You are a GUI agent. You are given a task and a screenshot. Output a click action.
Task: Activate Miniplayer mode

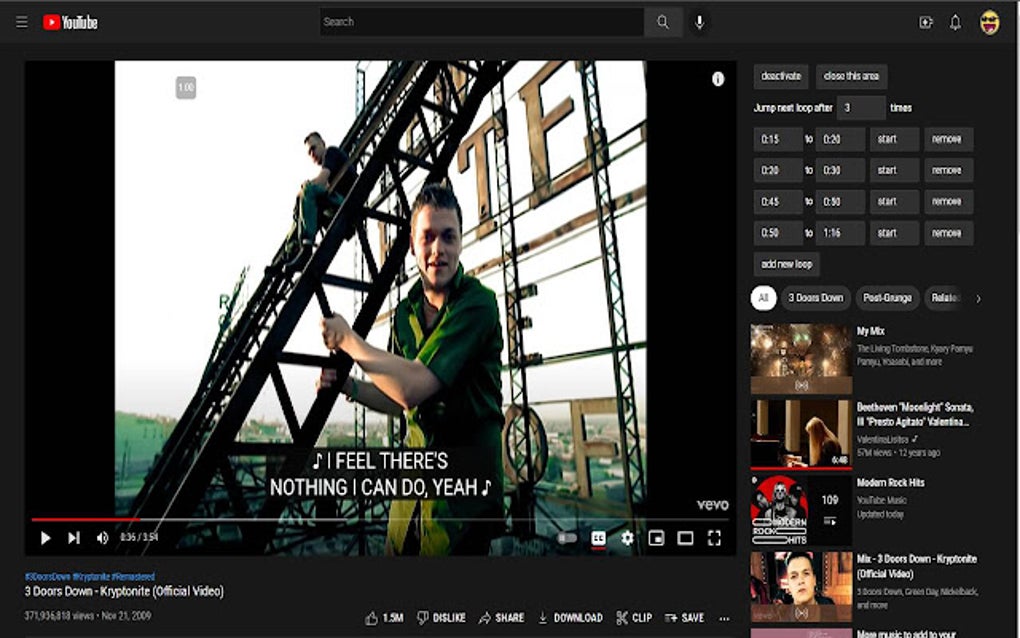655,537
